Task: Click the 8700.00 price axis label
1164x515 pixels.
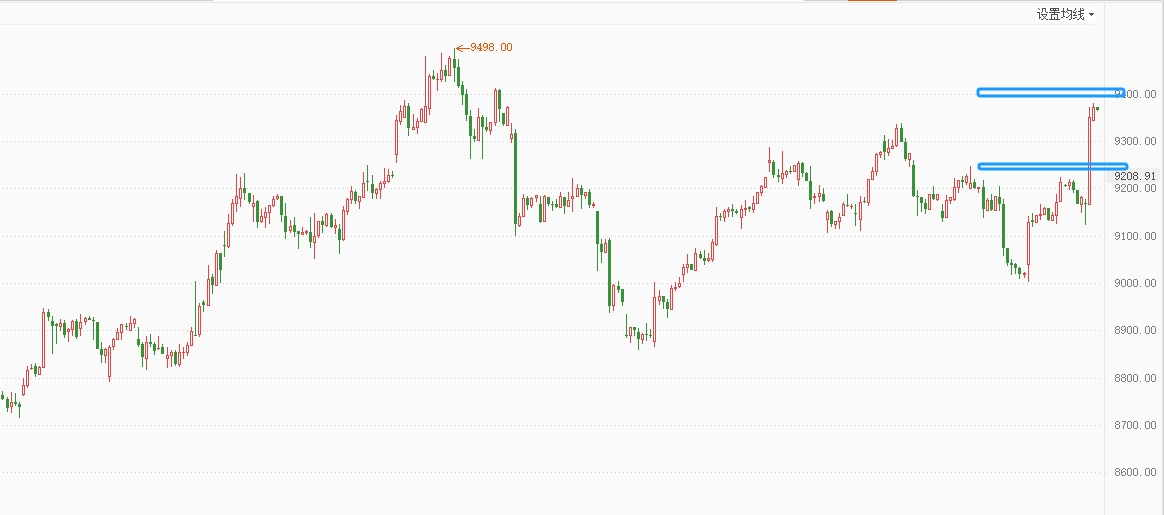Action: point(1135,425)
